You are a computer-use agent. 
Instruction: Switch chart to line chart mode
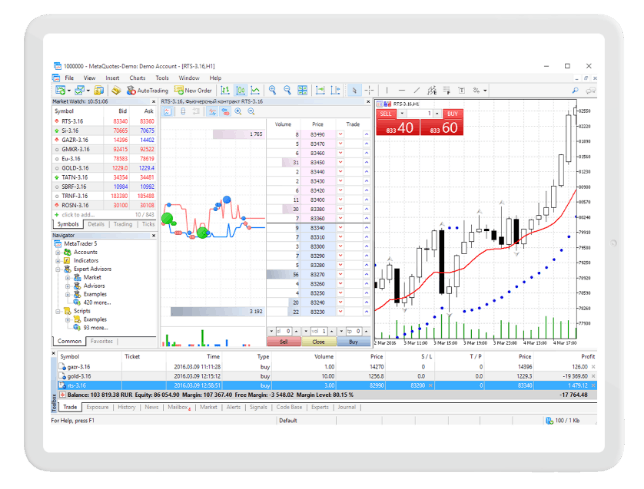[255, 90]
